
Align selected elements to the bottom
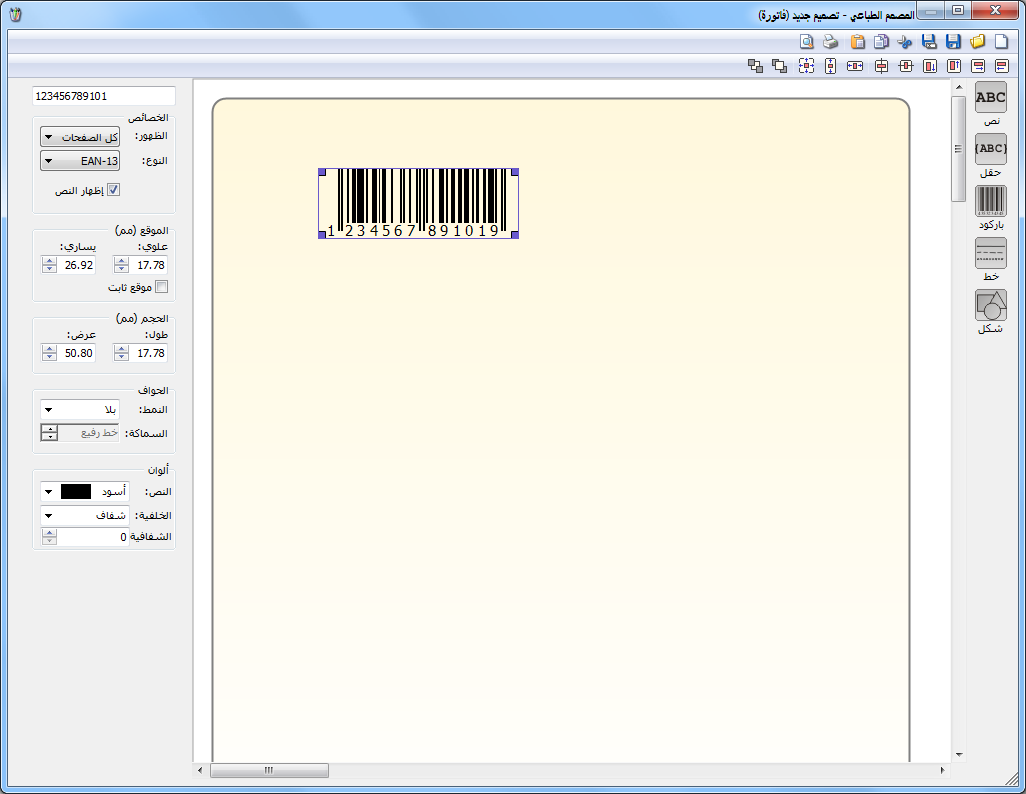(x=930, y=65)
